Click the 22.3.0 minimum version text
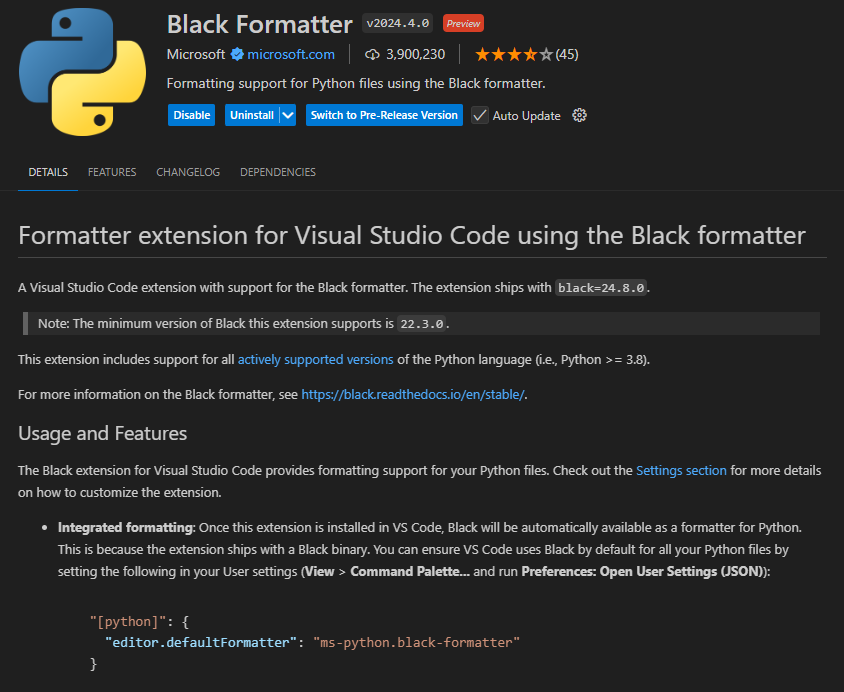This screenshot has height=692, width=844. [x=422, y=324]
